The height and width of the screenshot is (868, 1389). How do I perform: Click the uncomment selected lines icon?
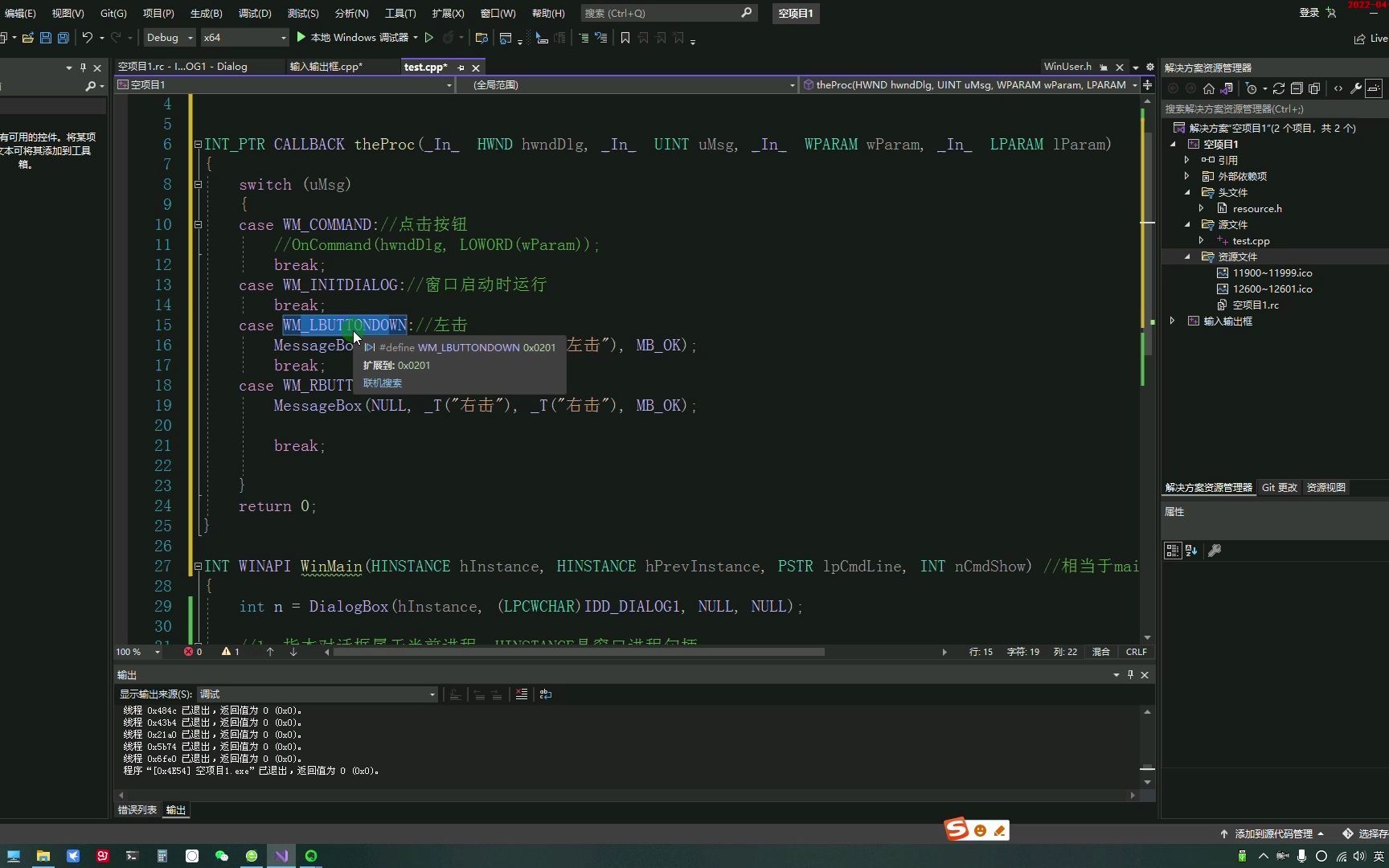point(601,38)
